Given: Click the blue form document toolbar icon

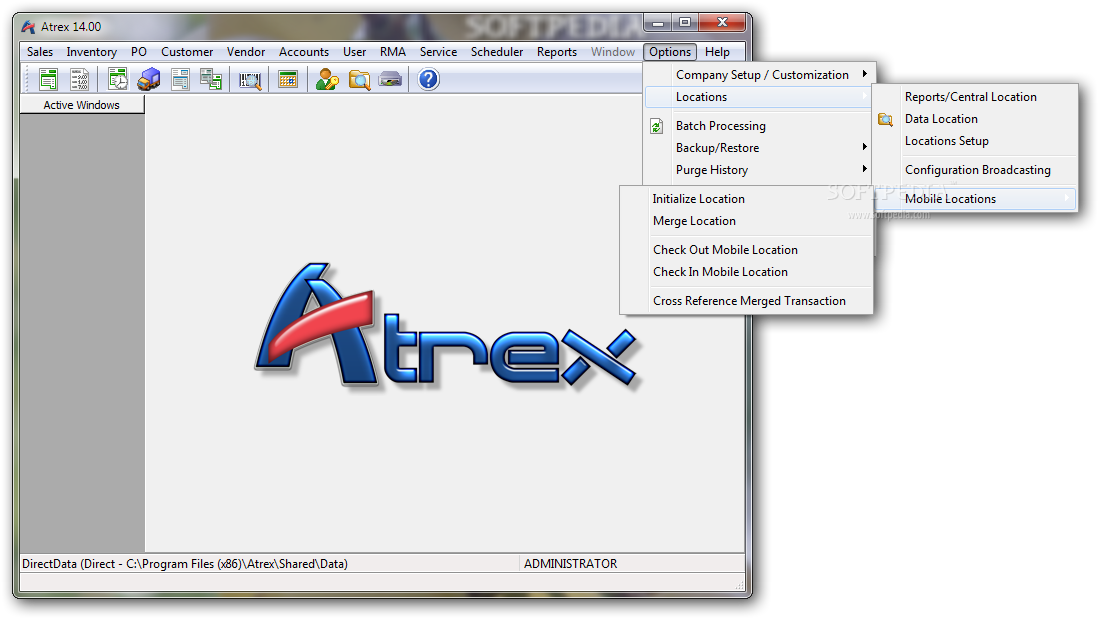Looking at the screenshot, I should tap(180, 79).
